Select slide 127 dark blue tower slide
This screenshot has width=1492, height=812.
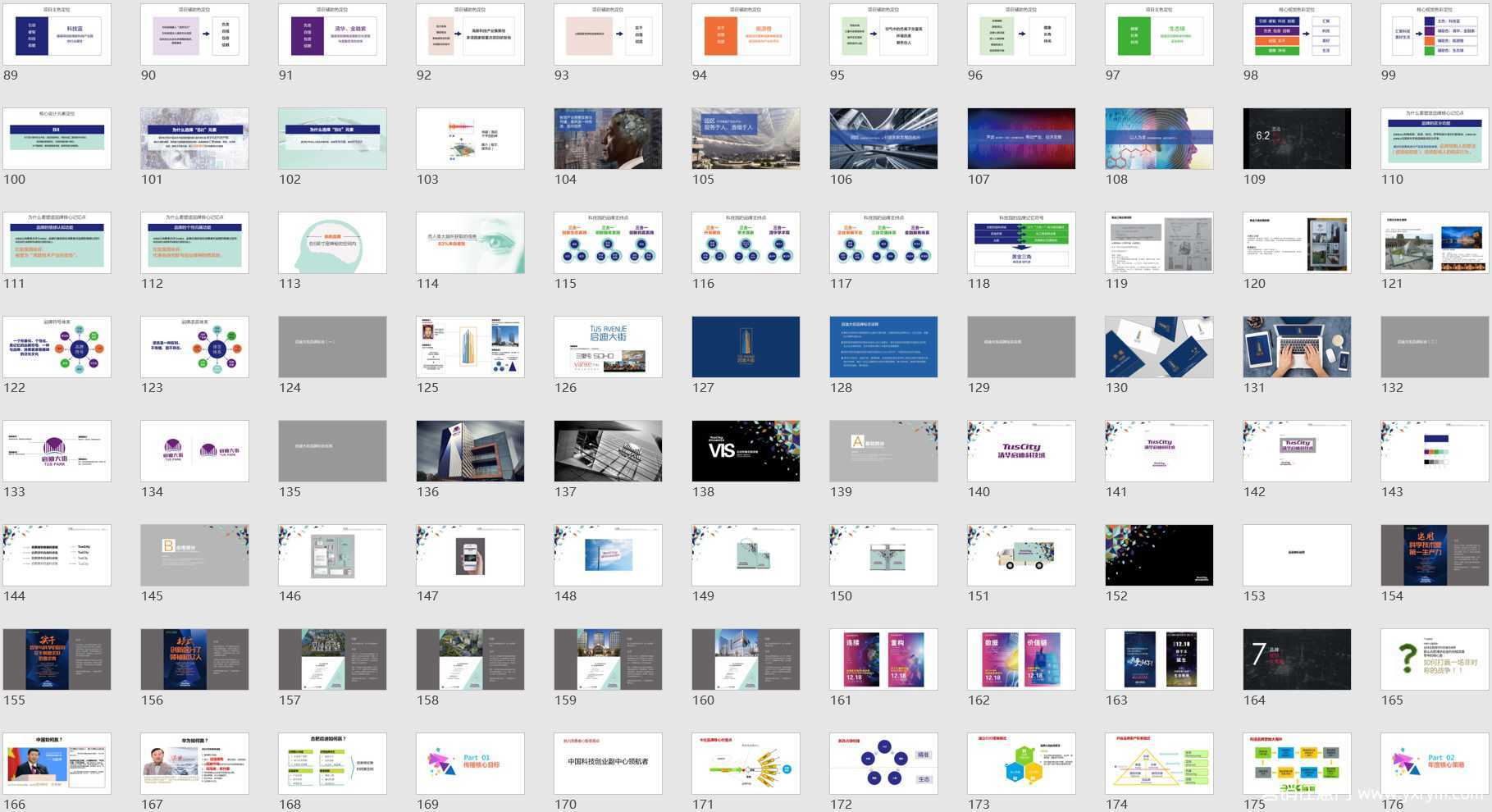(746, 347)
